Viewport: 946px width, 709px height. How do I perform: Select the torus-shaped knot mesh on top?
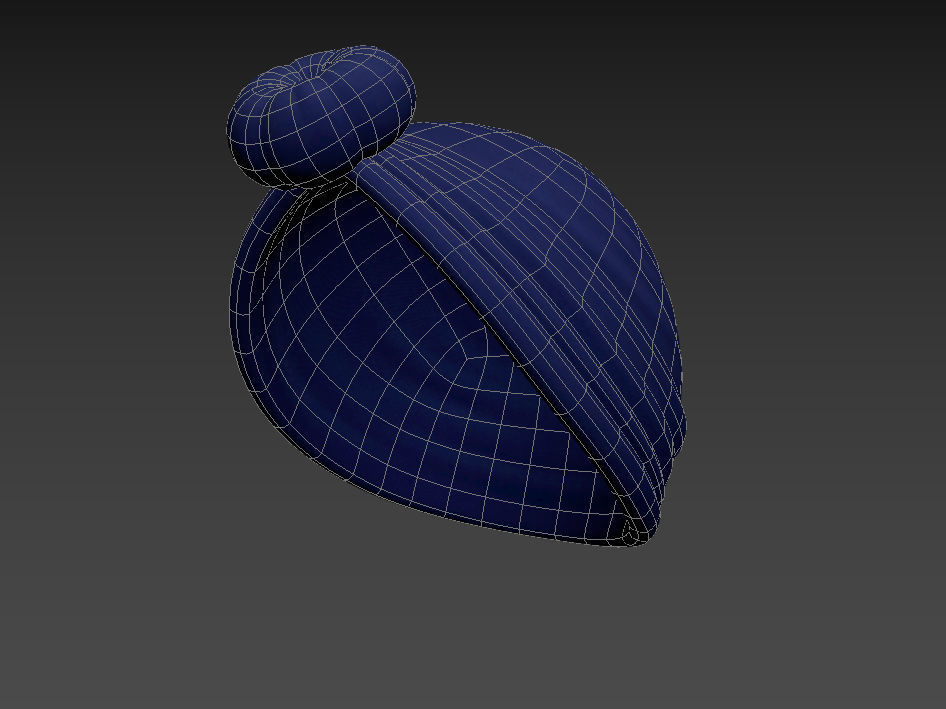(321, 116)
